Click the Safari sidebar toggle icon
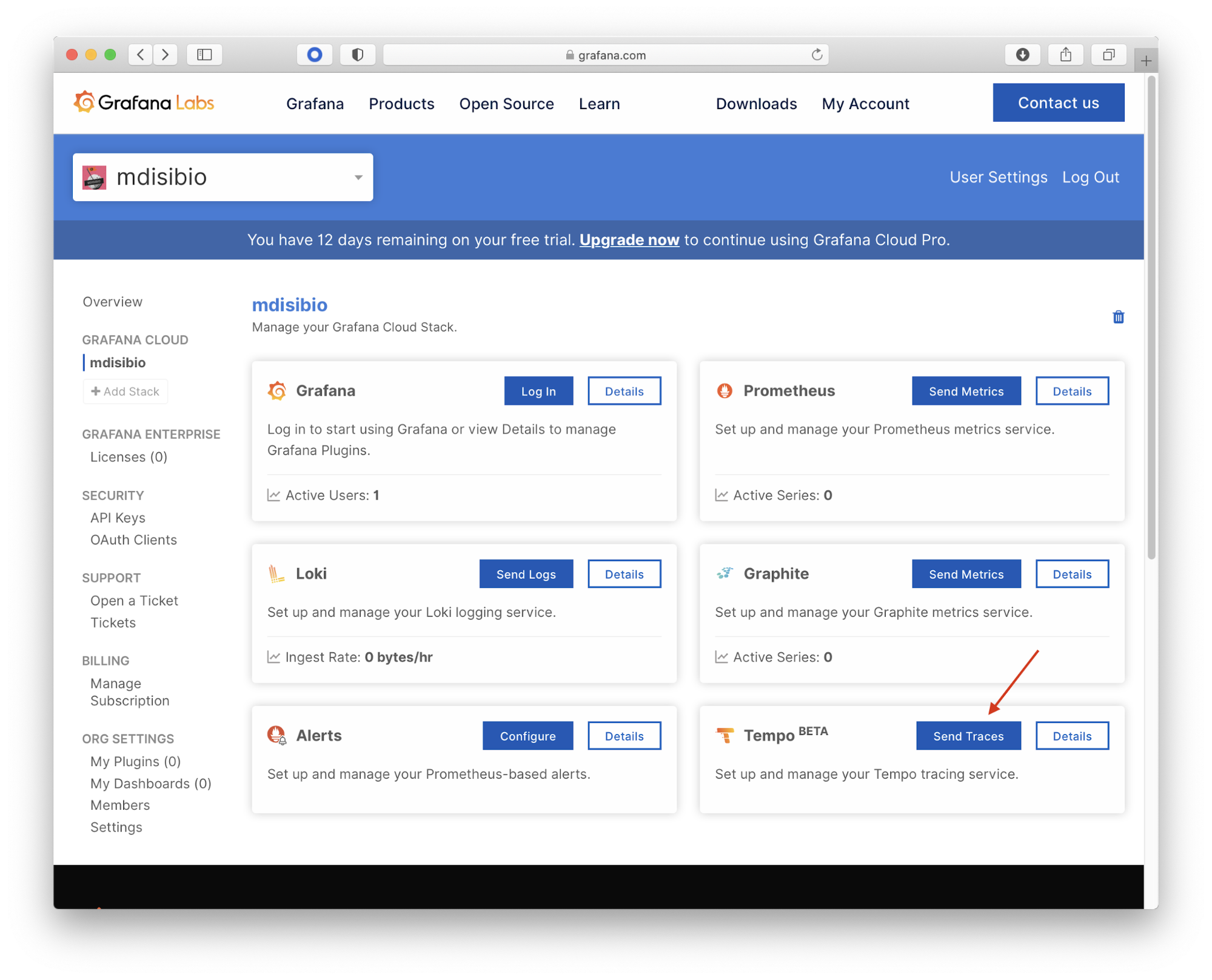The height and width of the screenshot is (980, 1212). pos(204,55)
